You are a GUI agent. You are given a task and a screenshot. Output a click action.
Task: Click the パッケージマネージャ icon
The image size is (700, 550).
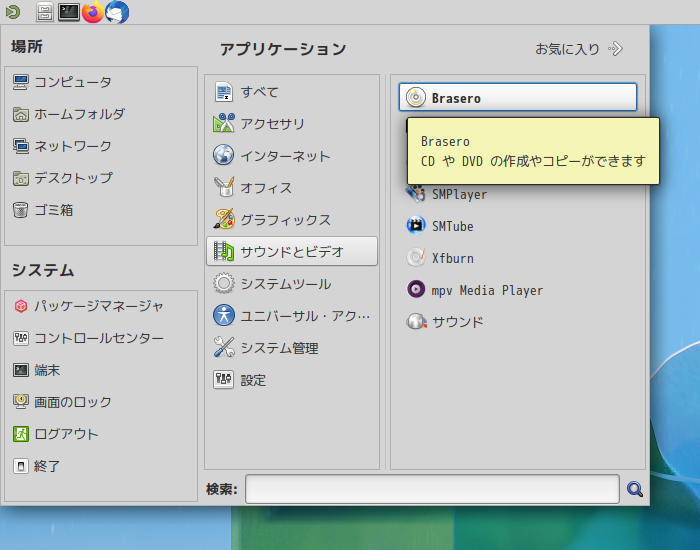[x=21, y=306]
